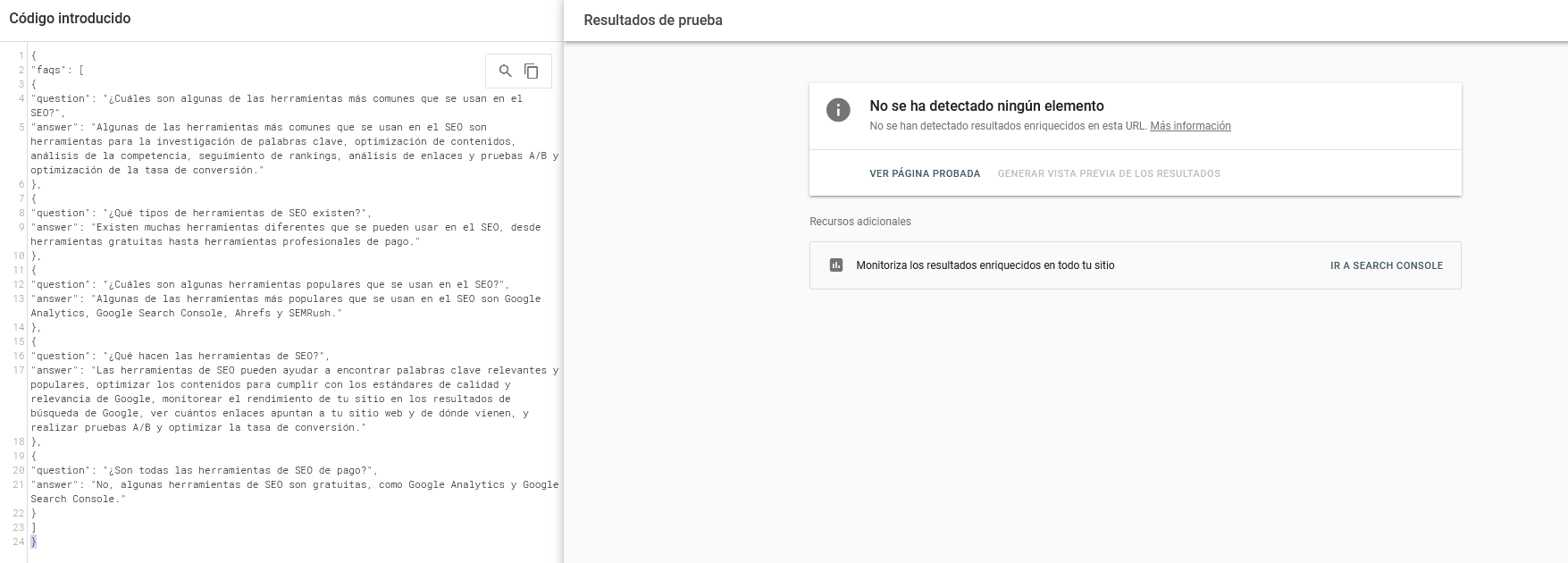Click the question line '¿Cuáles son algunas herramientas populares'
The height and width of the screenshot is (563, 1568).
[x=270, y=284]
